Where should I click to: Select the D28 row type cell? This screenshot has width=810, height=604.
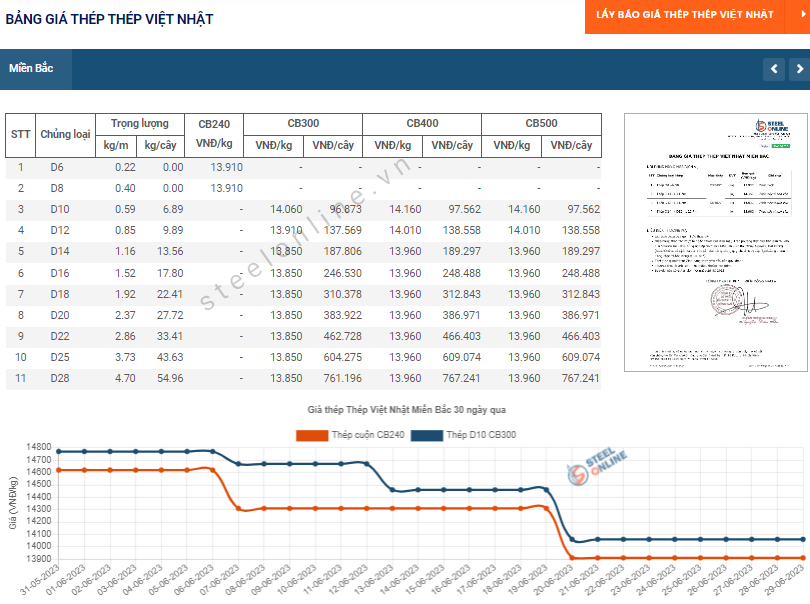59,379
